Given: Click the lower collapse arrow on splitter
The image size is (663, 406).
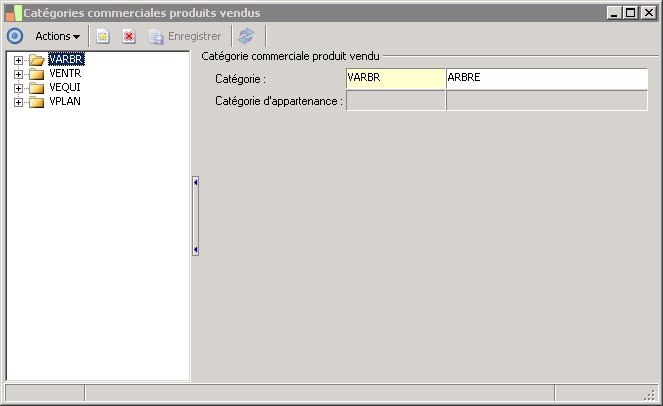Looking at the screenshot, I should click(195, 250).
